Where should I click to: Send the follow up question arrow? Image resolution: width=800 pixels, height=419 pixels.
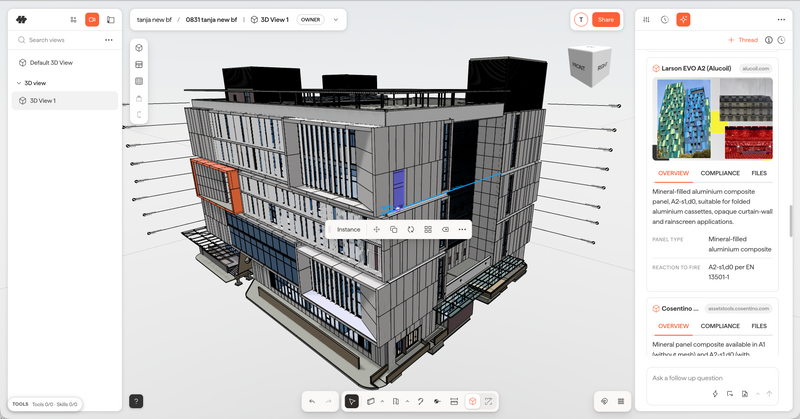tap(769, 394)
